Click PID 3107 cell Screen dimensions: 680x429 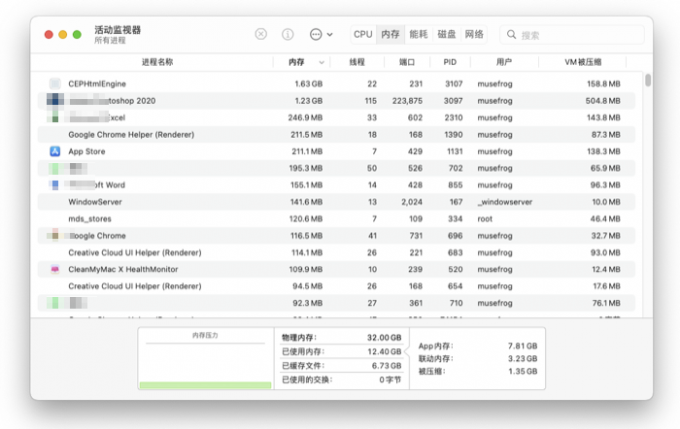[x=454, y=84]
